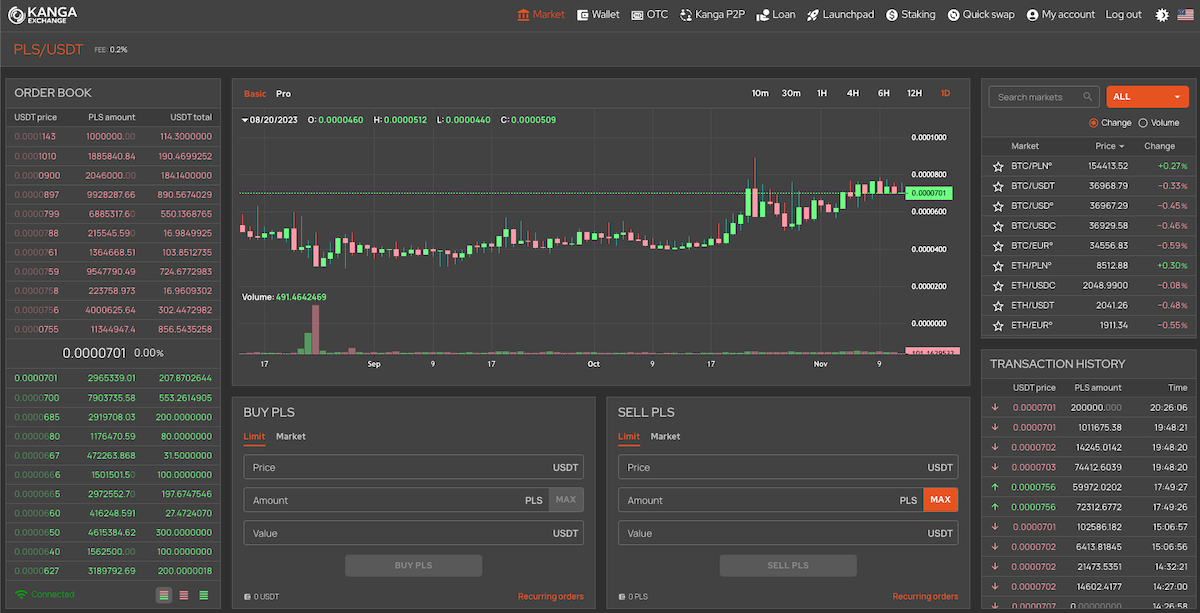Click the SELL PLS button
Screen dimensions: 1200x613
(x=788, y=565)
